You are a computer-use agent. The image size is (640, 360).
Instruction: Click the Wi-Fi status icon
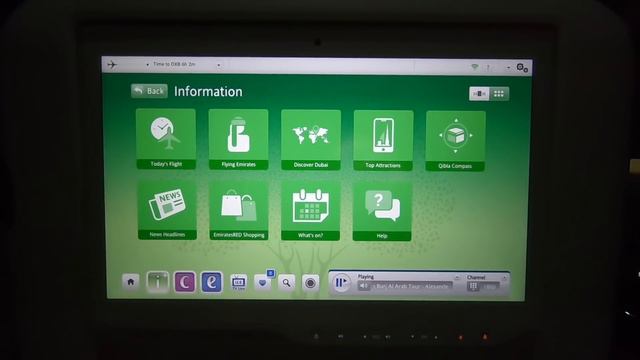pyautogui.click(x=474, y=67)
